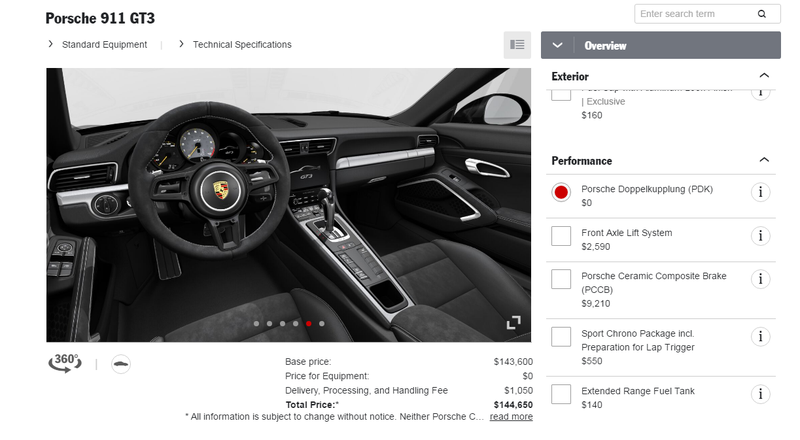800x440 pixels.
Task: Go to first image carousel dot
Action: tap(257, 323)
